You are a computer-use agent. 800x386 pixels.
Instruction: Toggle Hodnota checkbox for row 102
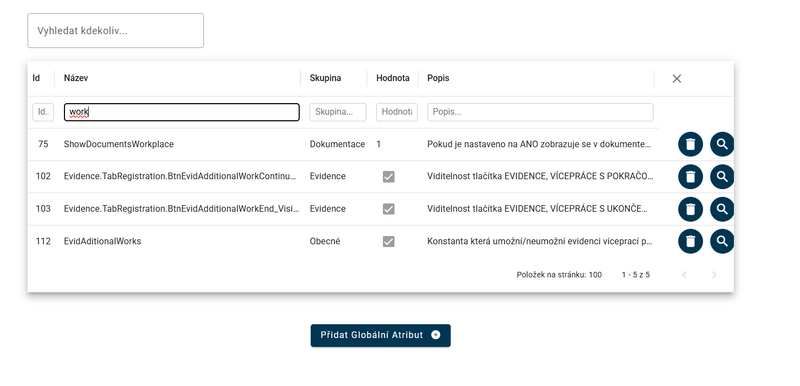389,177
